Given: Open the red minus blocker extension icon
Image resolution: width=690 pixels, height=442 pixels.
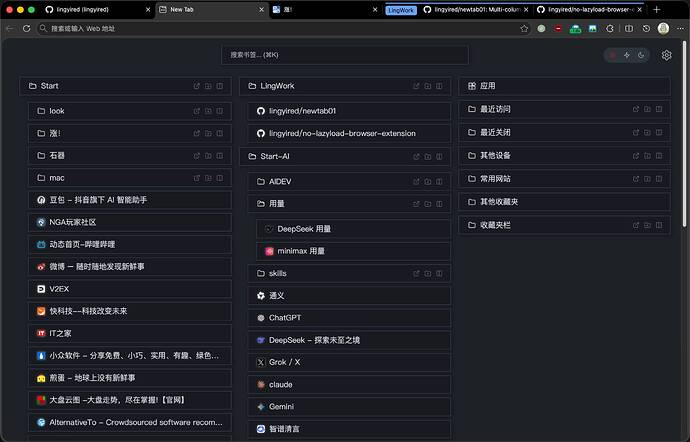Looking at the screenshot, I should (558, 29).
